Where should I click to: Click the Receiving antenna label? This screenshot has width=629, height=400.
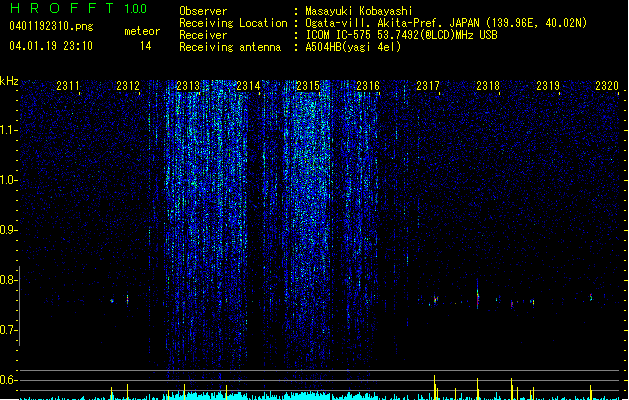click(230, 47)
